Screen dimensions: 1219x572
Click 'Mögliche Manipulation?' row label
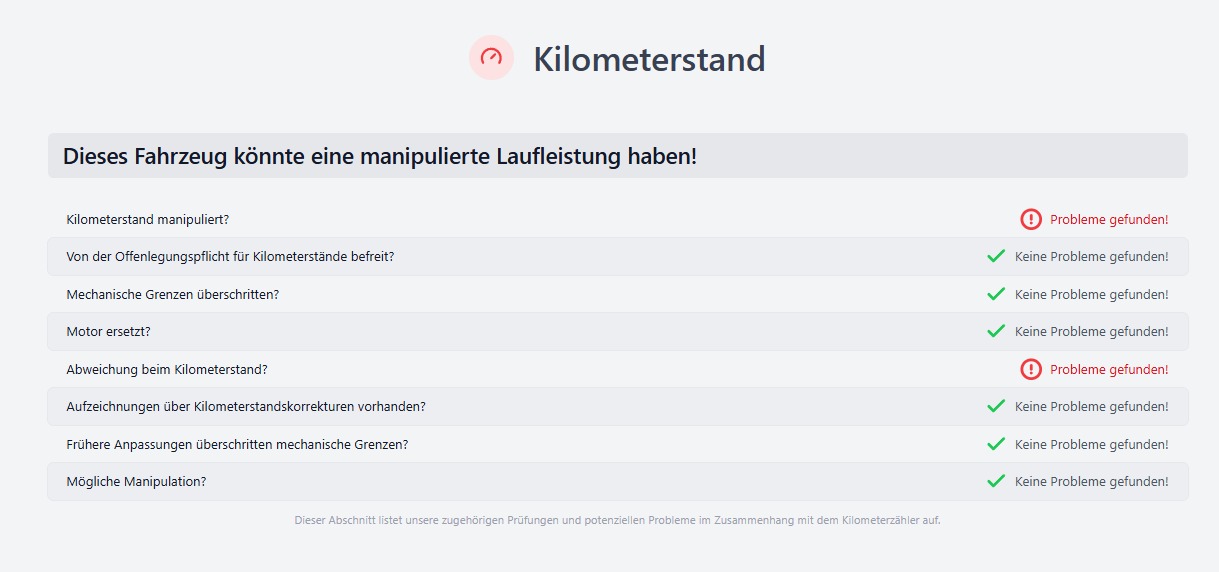pyautogui.click(x=136, y=481)
